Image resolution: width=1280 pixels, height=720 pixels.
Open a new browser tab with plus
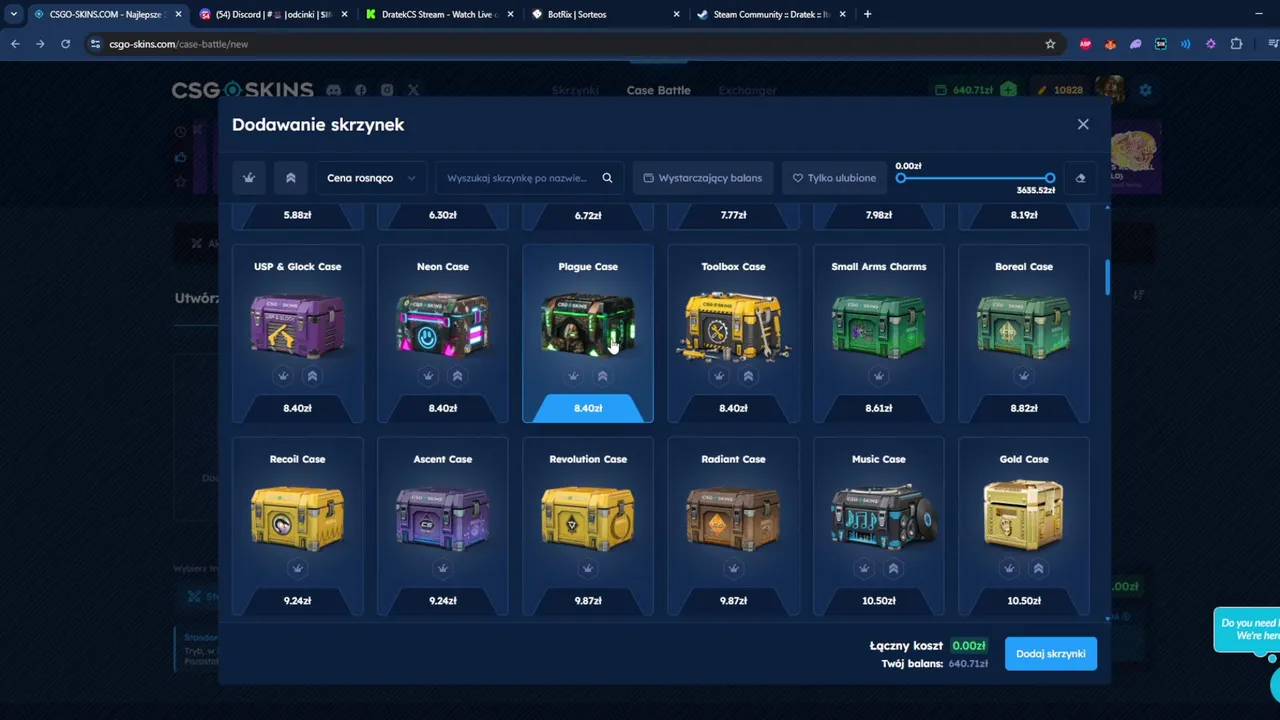click(867, 14)
